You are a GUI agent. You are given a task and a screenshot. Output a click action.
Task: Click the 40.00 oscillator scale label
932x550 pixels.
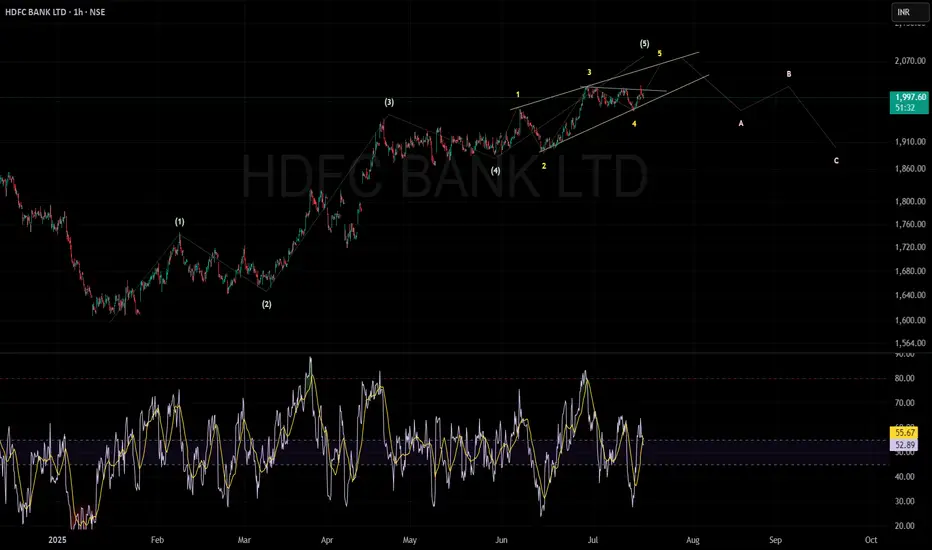click(x=904, y=477)
